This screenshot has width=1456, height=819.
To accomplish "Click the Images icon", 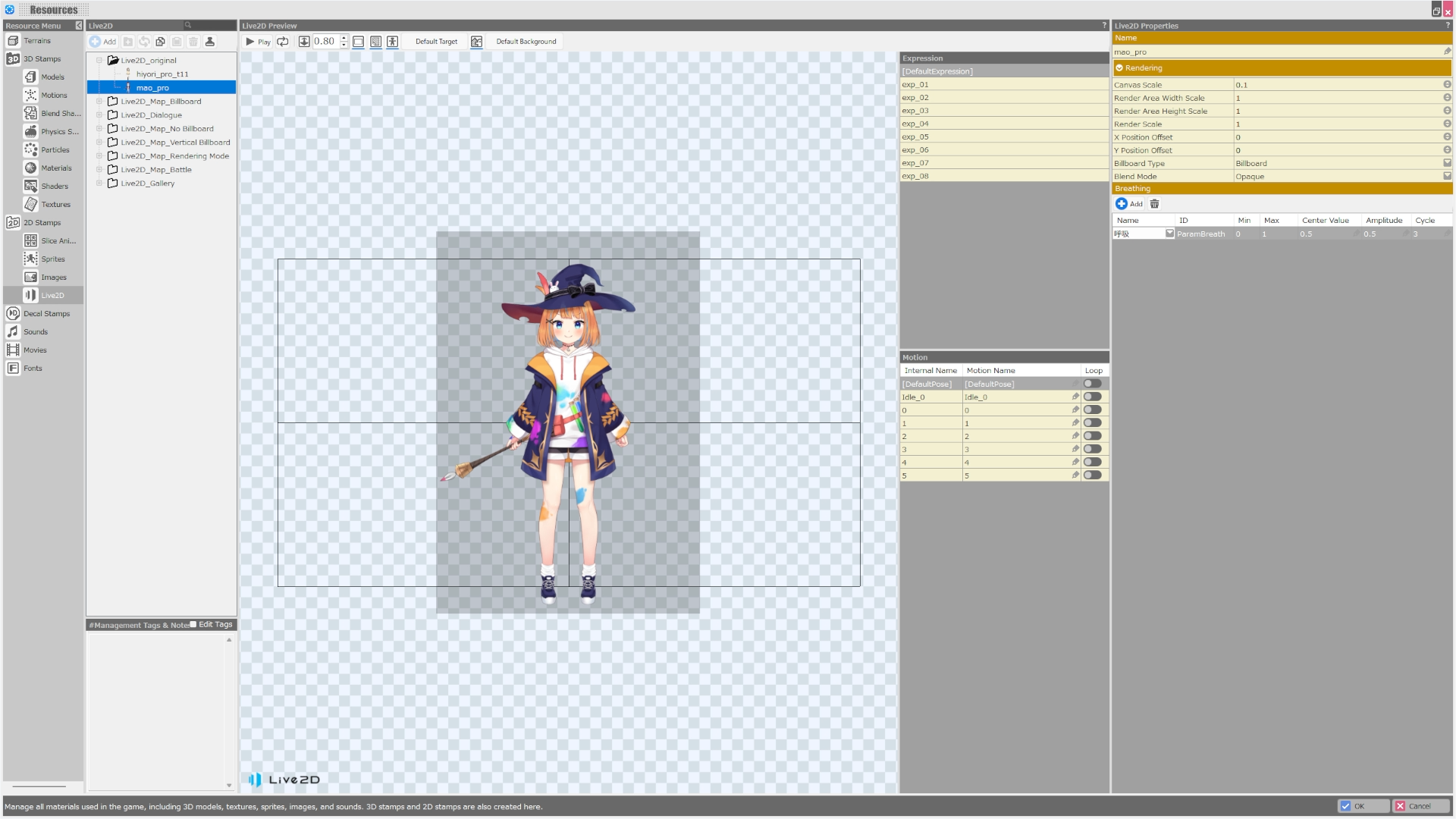I will point(30,278).
